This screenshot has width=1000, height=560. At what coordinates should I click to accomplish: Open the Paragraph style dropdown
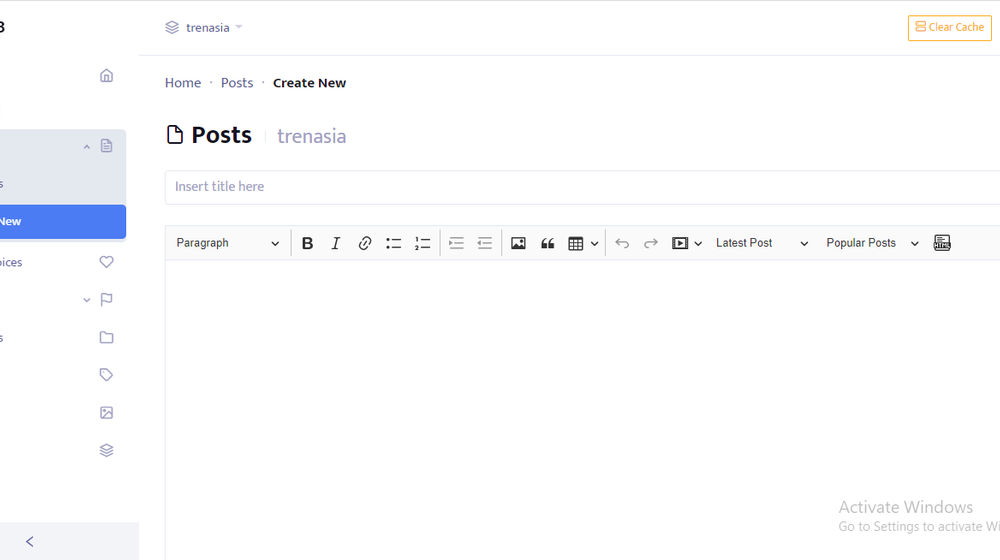(x=228, y=243)
